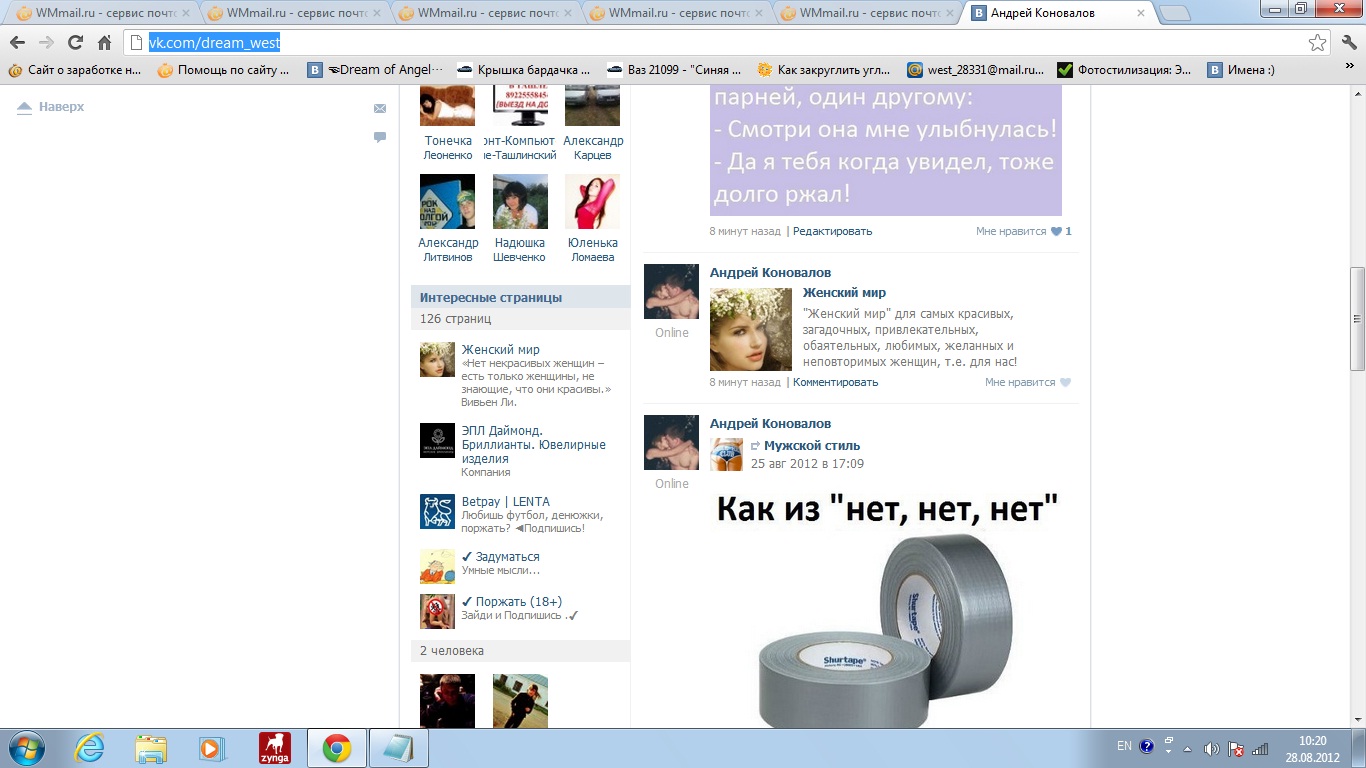Open the Интересные страницы section header

[x=520, y=297]
